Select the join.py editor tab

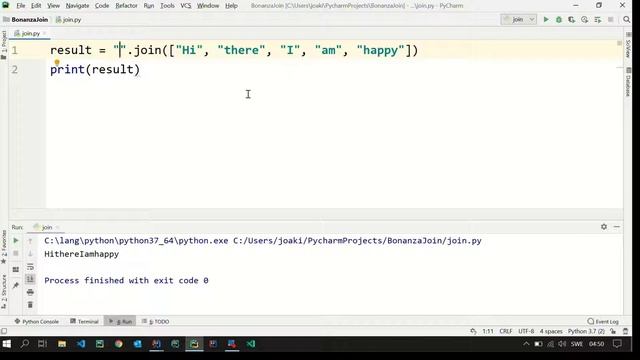click(x=30, y=33)
